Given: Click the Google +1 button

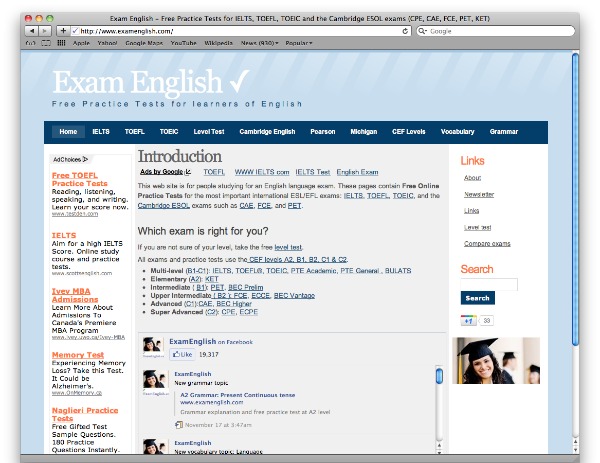Looking at the screenshot, I should (468, 321).
